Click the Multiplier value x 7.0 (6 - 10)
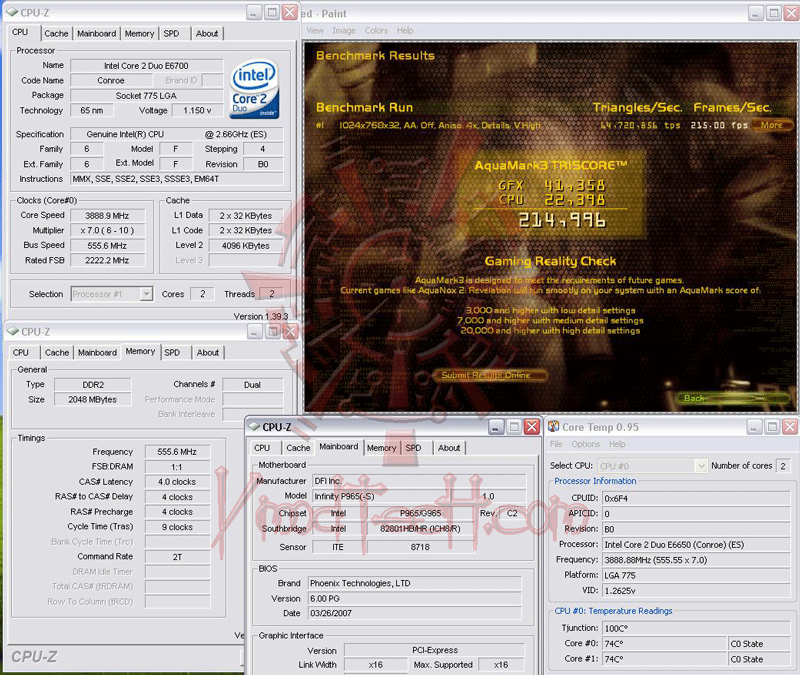This screenshot has height=675, width=800. [107, 231]
